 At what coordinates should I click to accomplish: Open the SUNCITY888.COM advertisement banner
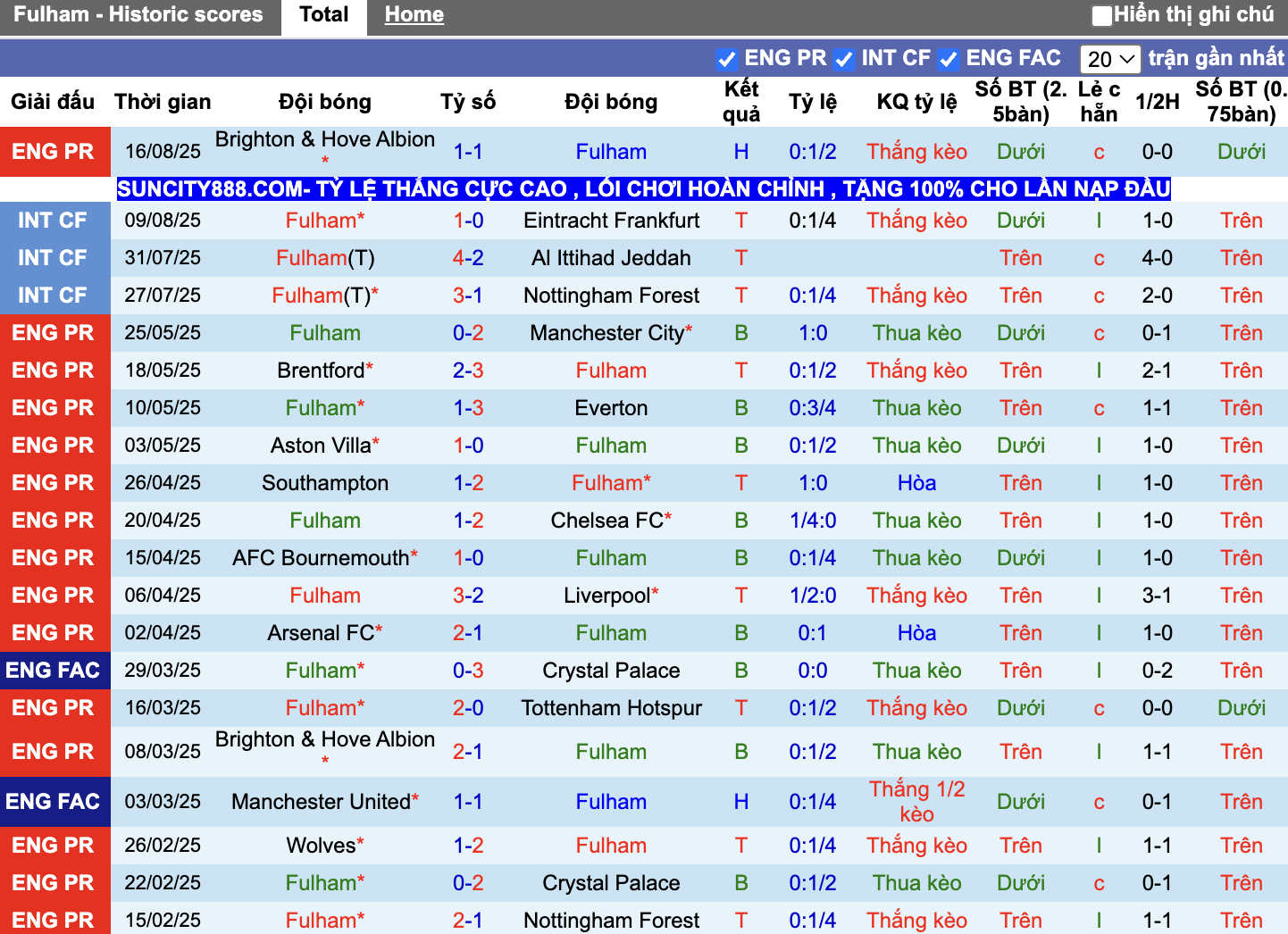point(643,189)
